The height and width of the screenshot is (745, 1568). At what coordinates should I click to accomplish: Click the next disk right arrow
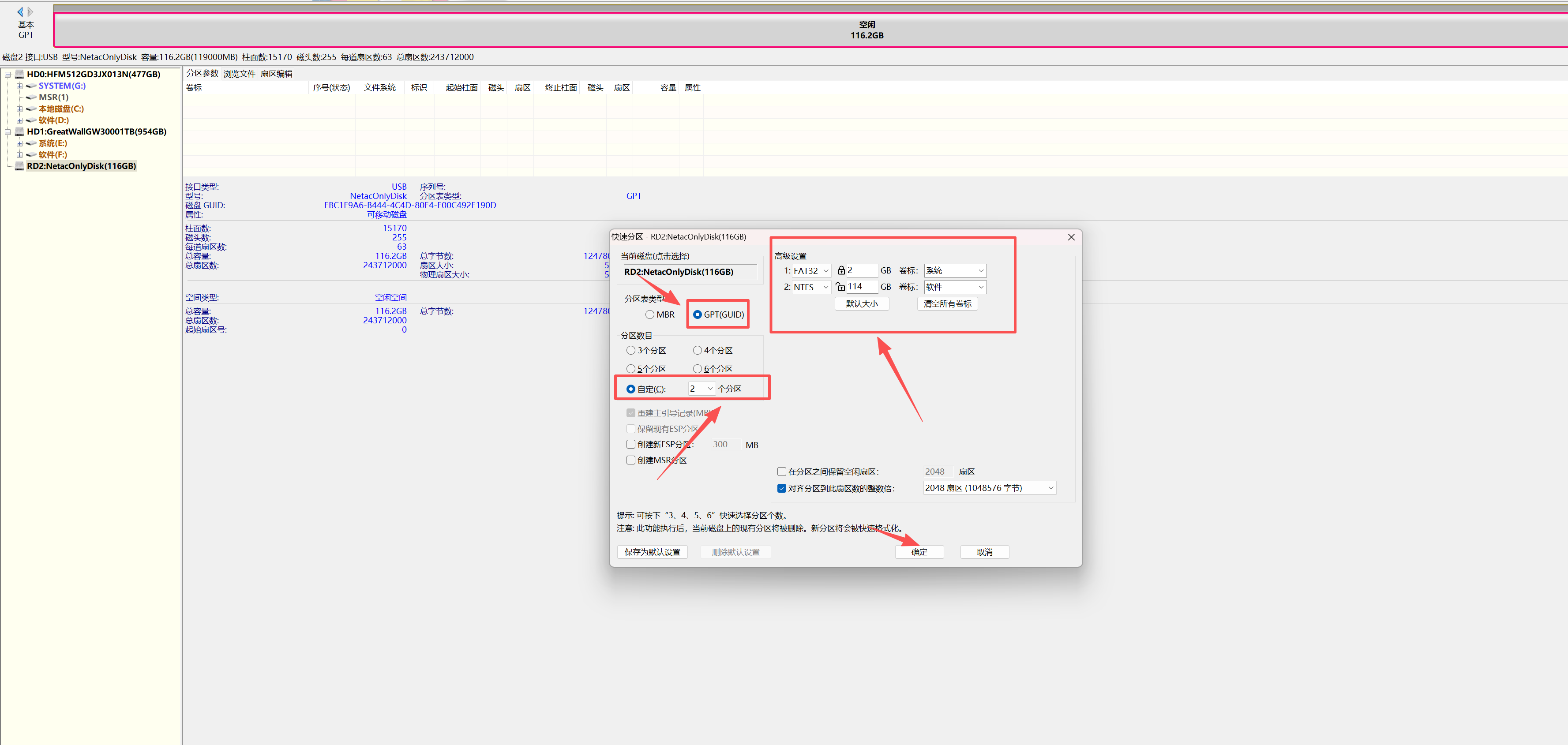(x=30, y=11)
